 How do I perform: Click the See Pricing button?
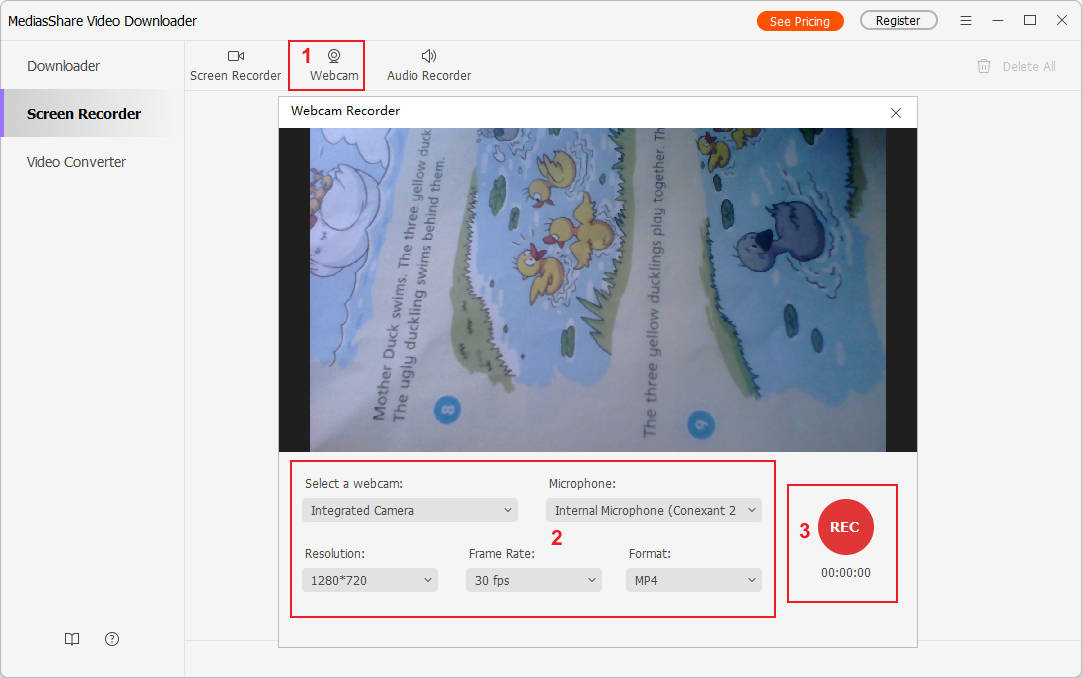click(x=800, y=21)
